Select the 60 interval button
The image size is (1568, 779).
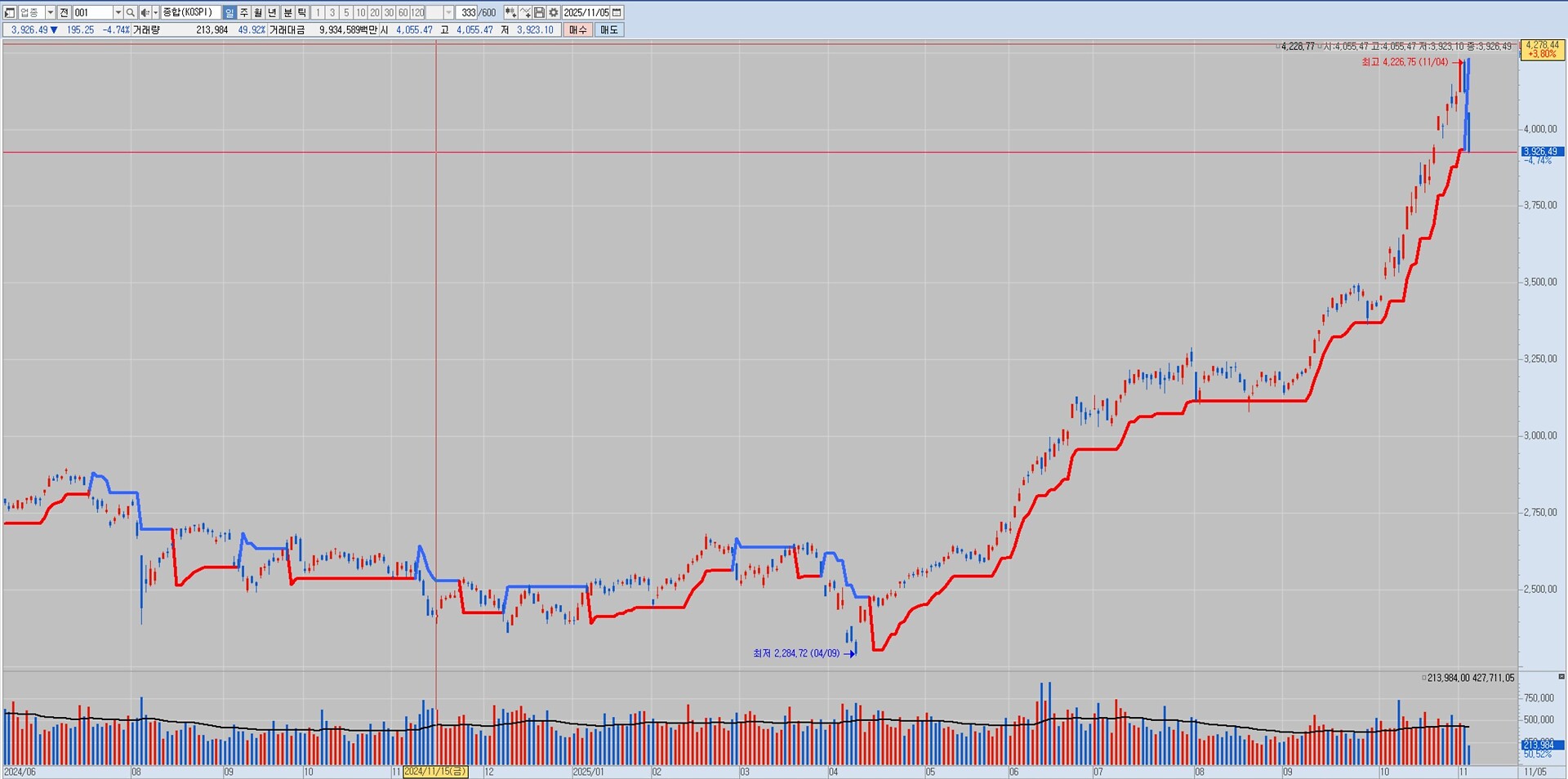click(x=403, y=12)
